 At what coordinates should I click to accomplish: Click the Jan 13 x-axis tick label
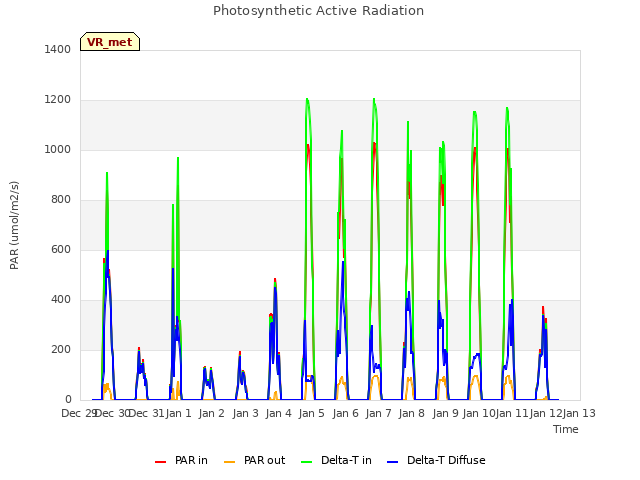point(579,413)
